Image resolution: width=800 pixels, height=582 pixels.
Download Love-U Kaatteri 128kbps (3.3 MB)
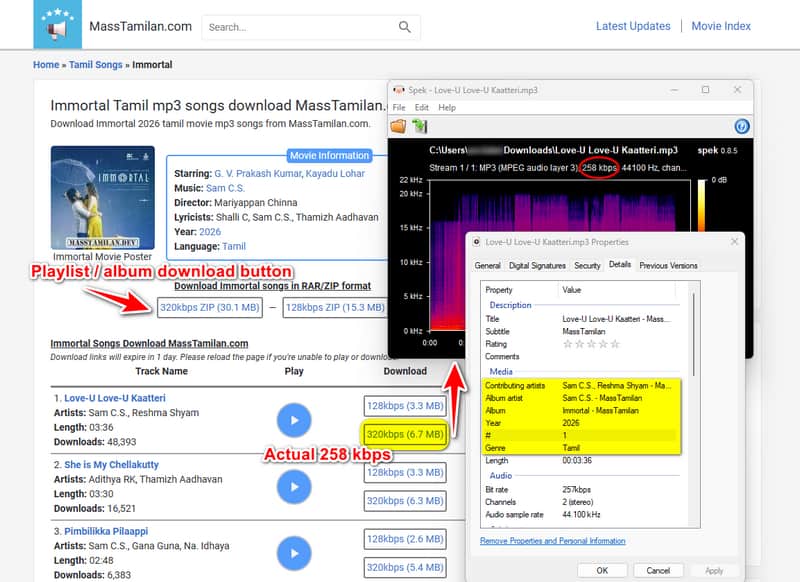[x=405, y=406]
